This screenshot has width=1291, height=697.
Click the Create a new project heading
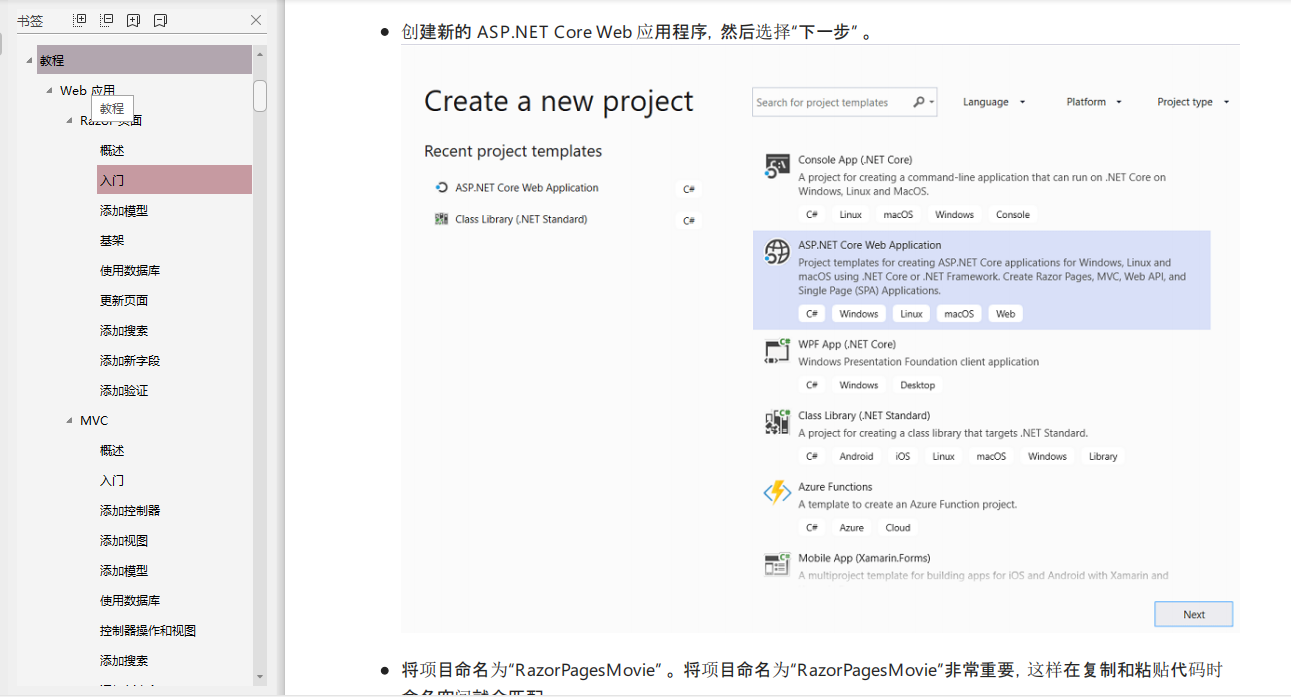(x=559, y=102)
